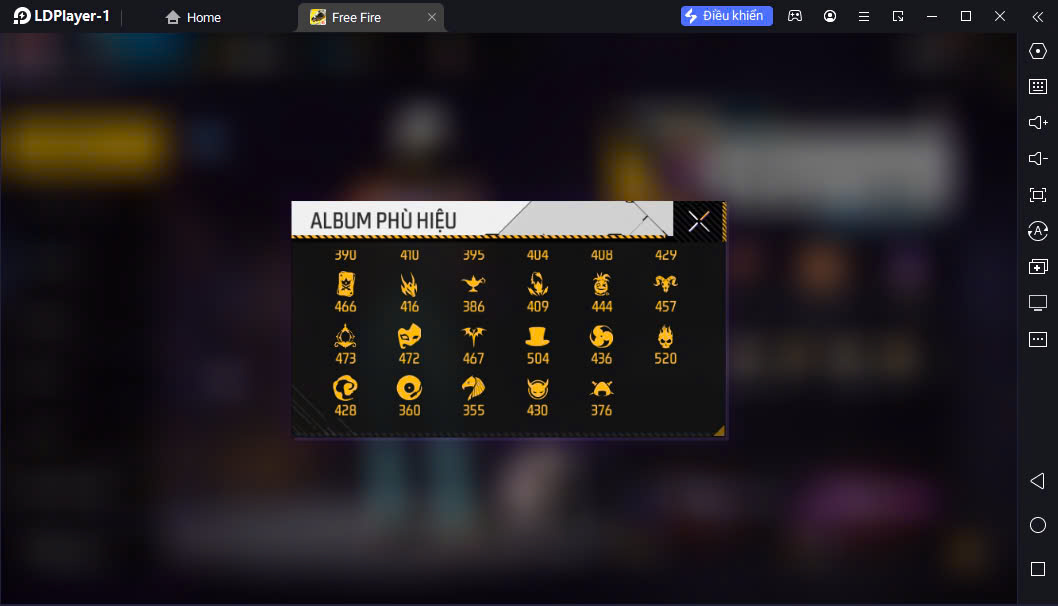Close the Album Phù Hiệu popup

(x=698, y=221)
